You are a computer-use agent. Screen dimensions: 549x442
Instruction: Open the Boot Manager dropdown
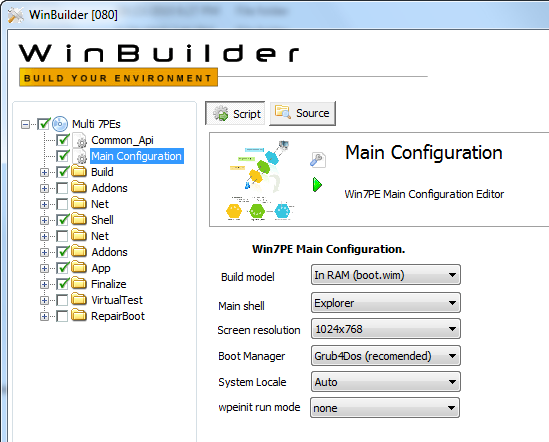pyautogui.click(x=385, y=356)
